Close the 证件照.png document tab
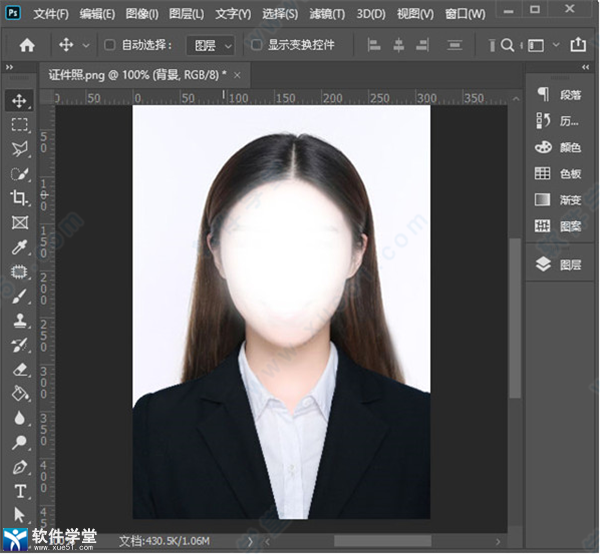600x554 pixels. [x=239, y=74]
